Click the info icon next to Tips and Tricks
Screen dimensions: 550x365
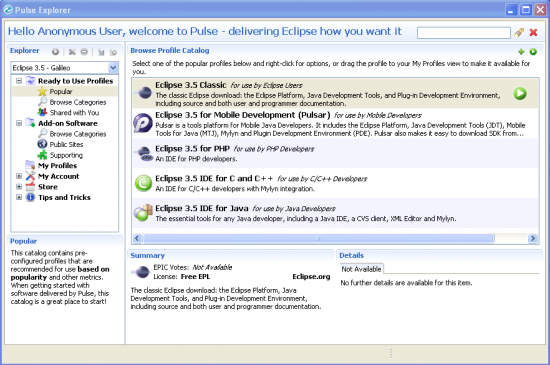pos(31,197)
